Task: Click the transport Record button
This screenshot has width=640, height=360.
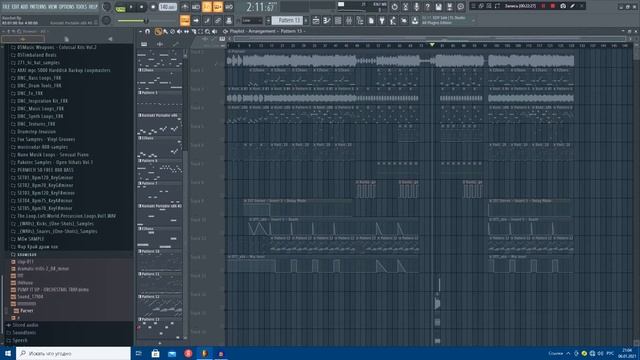Action: 153,7
